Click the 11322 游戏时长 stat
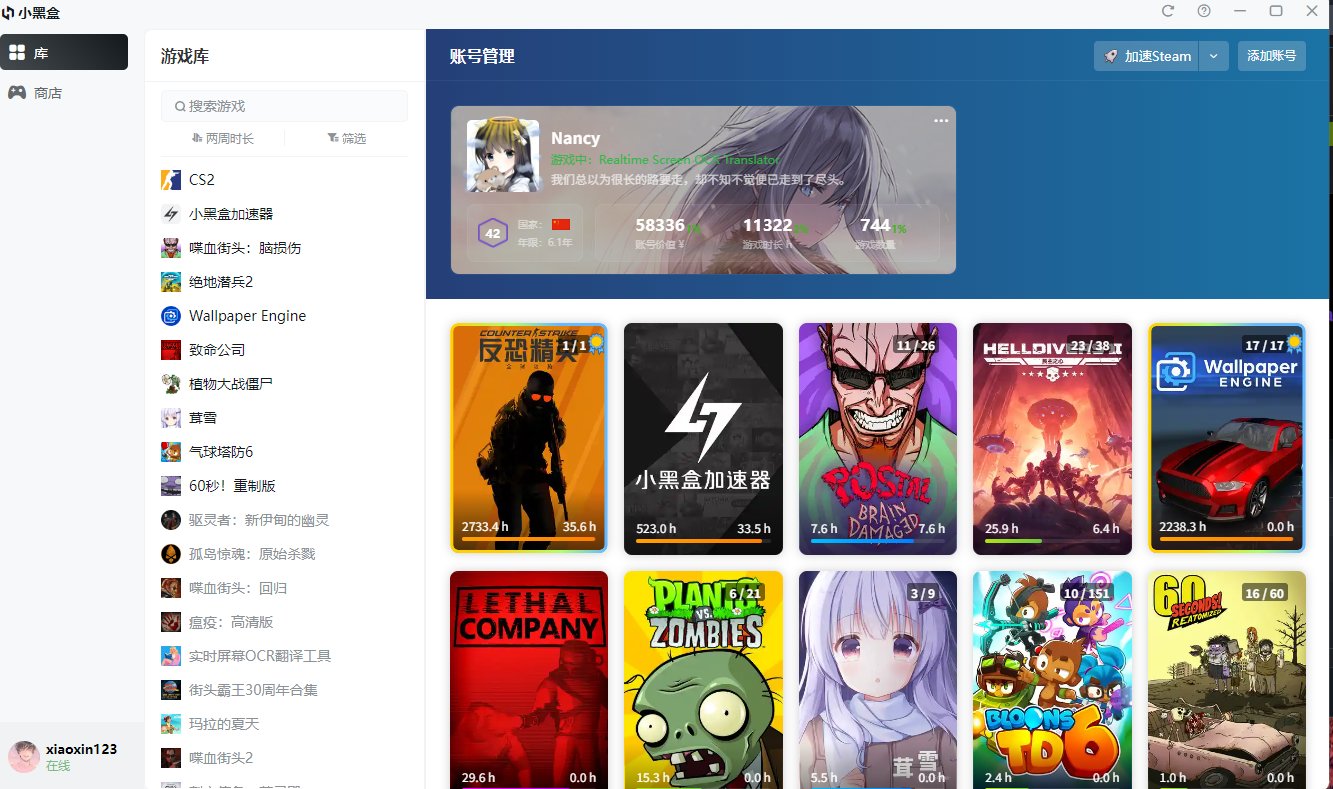 click(x=768, y=233)
